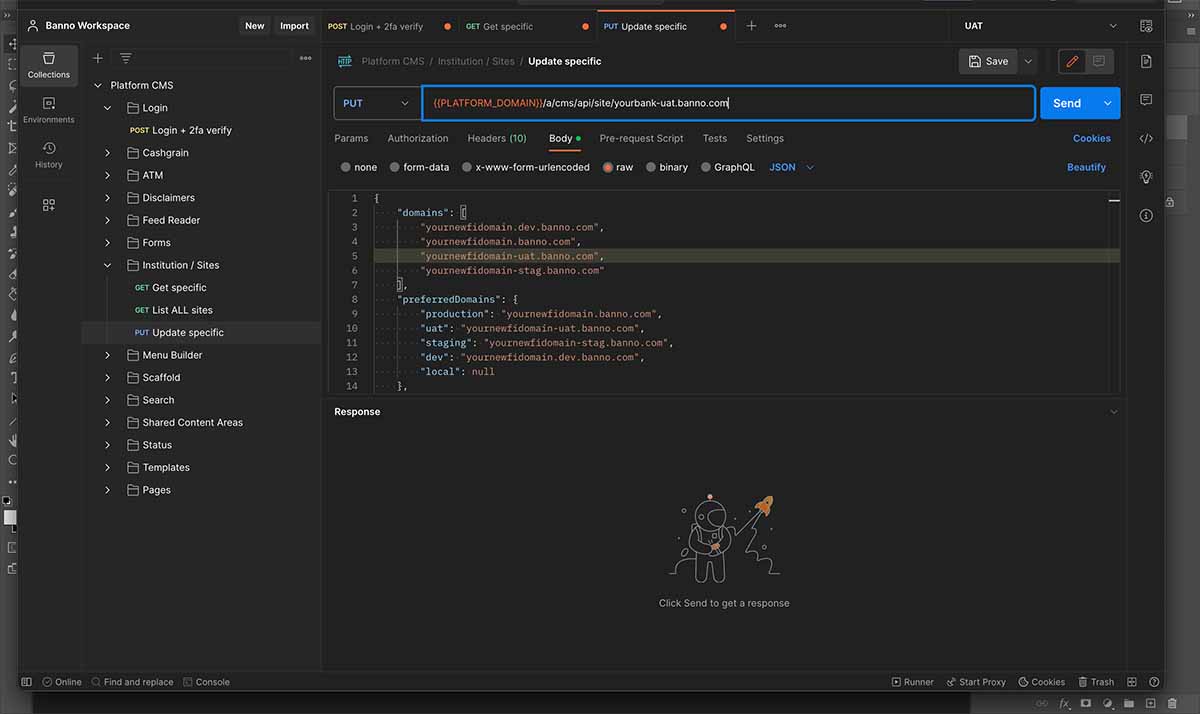Expand the Cashgrain folder
Viewport: 1200px width, 714px height.
coord(108,153)
